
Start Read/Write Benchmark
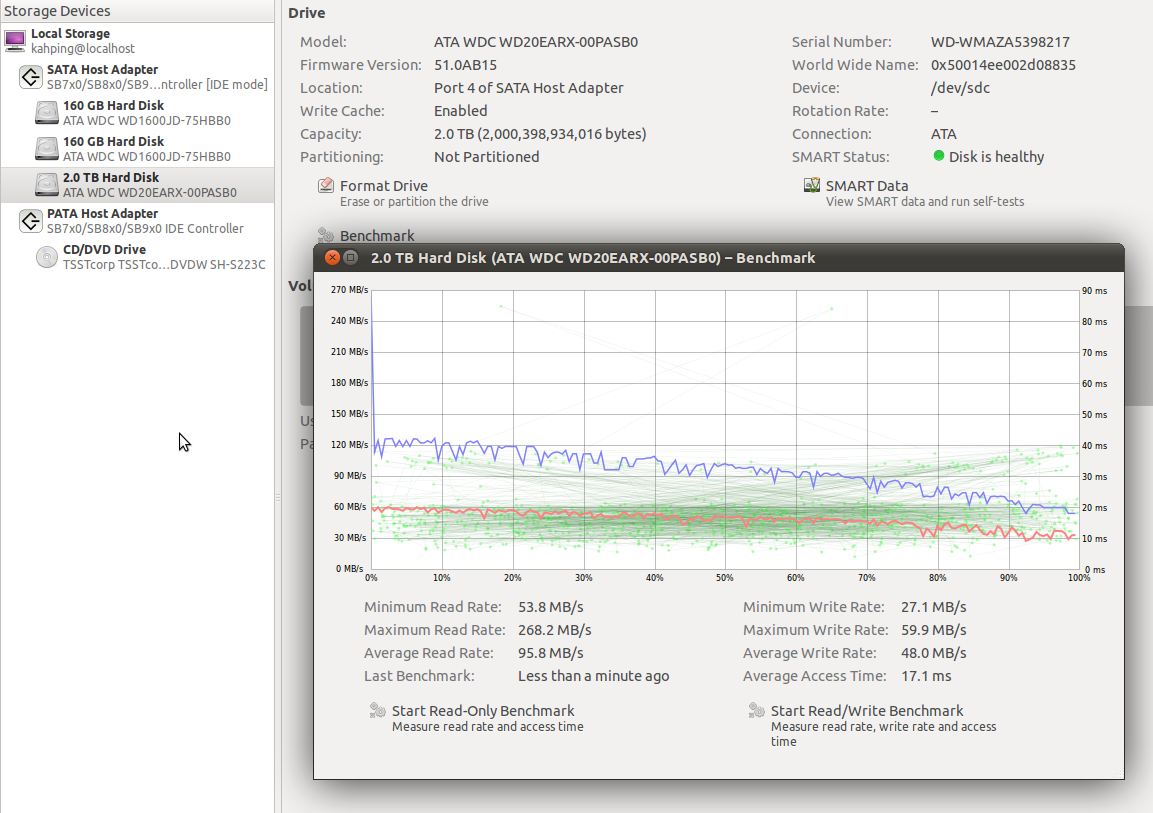[873, 725]
